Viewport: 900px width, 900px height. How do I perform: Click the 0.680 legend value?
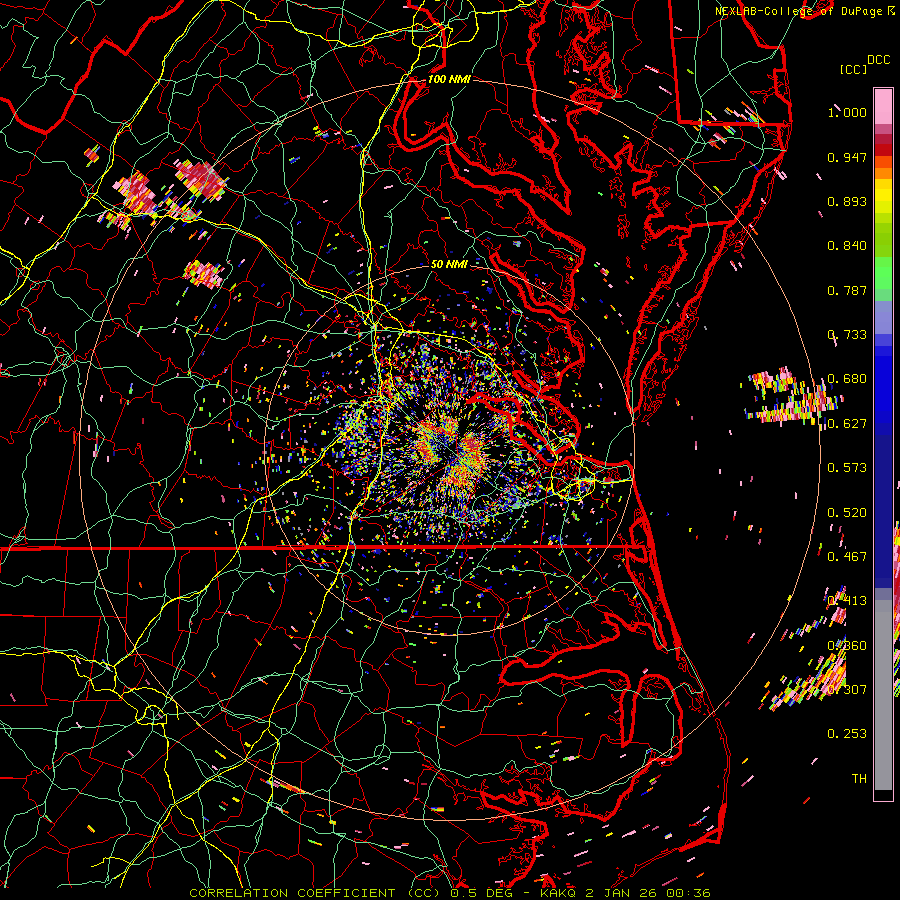point(847,379)
